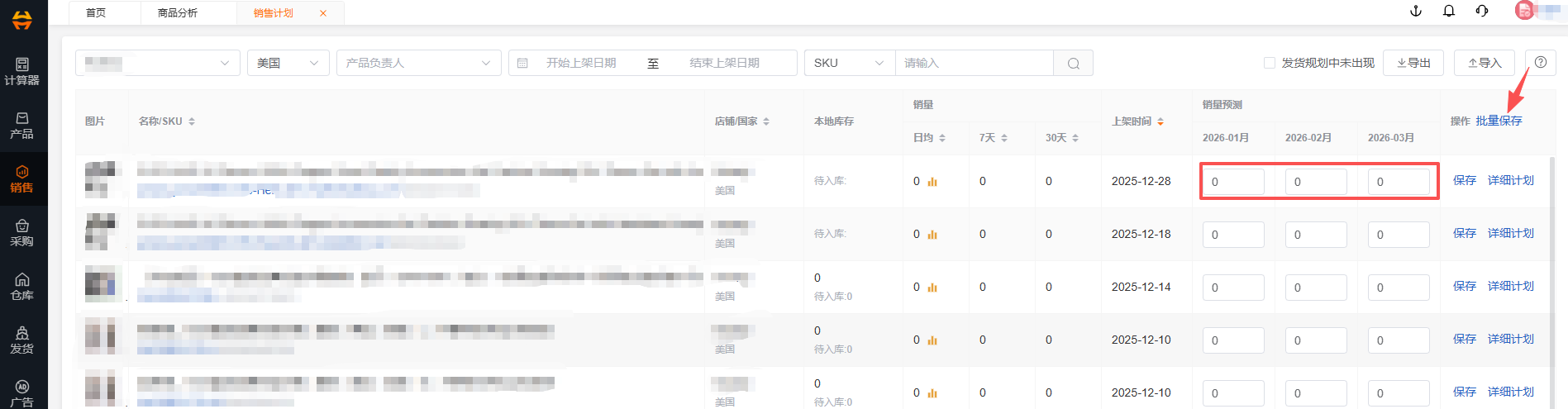This screenshot has width=1568, height=409.
Task: Click the 批量保存 batch save link
Action: [1499, 121]
